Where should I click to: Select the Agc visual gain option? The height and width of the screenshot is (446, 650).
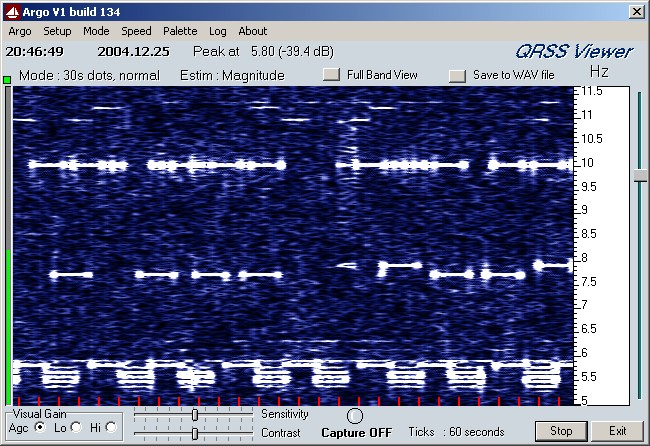pos(40,427)
